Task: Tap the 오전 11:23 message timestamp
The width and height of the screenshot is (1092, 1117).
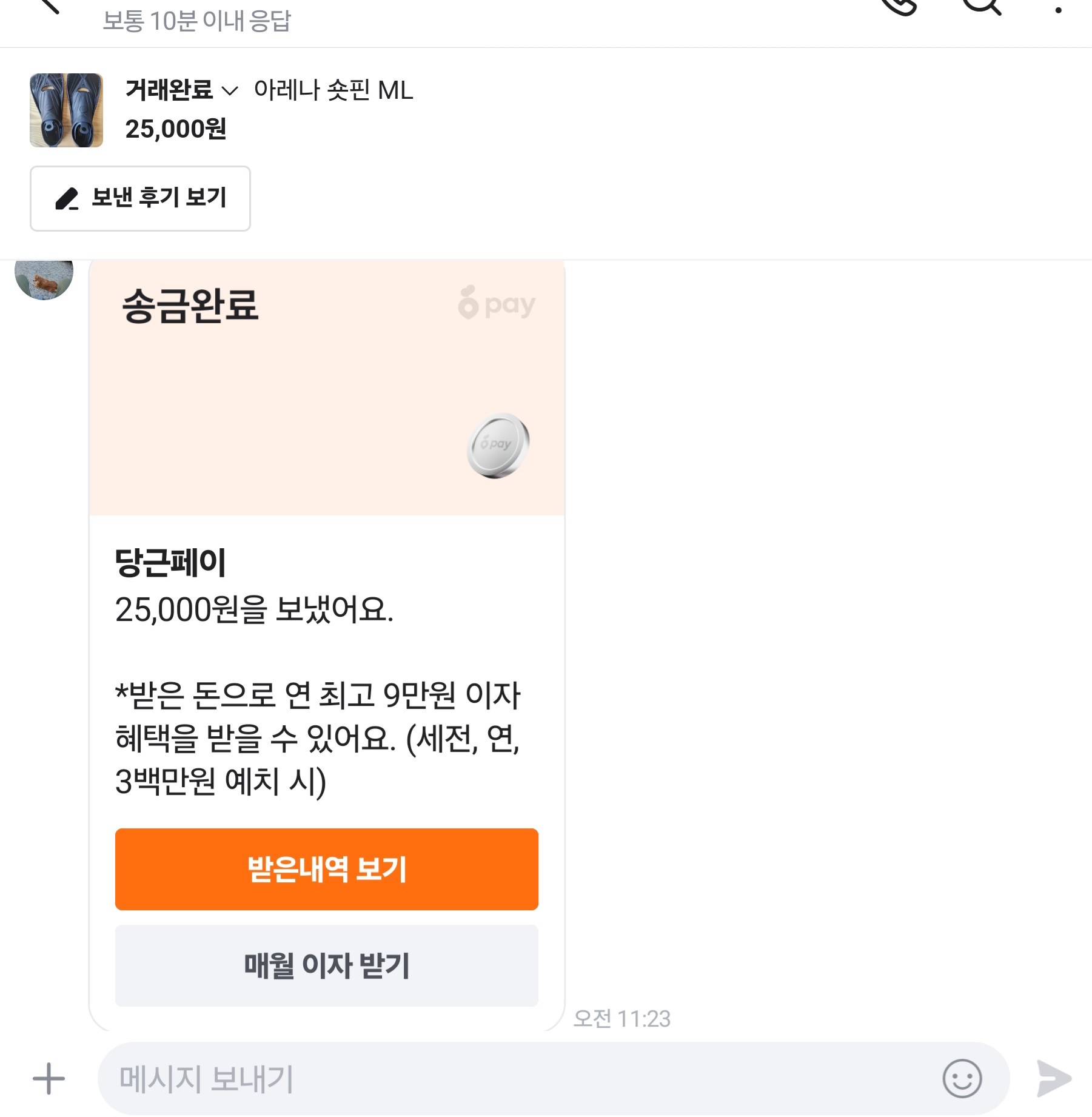Action: point(622,1019)
